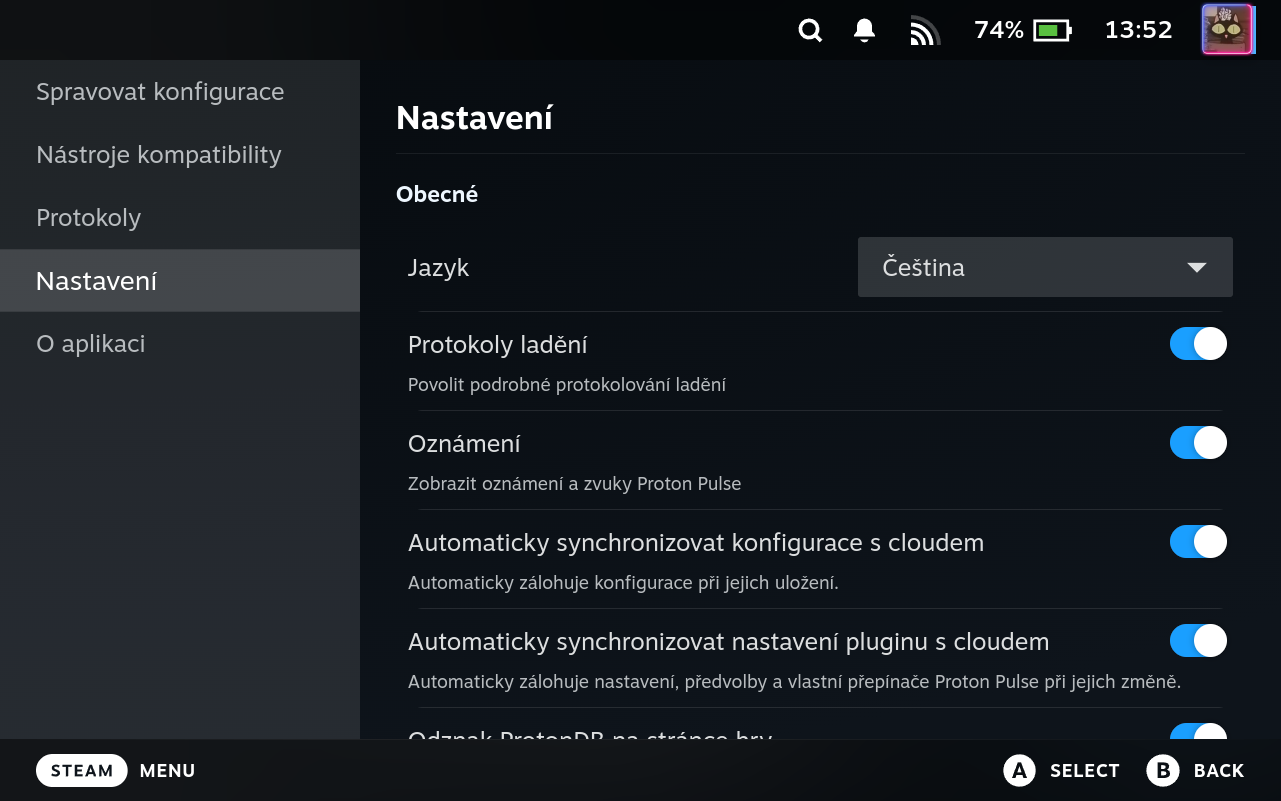Open the notifications bell icon
The image size is (1281, 801).
click(865, 31)
